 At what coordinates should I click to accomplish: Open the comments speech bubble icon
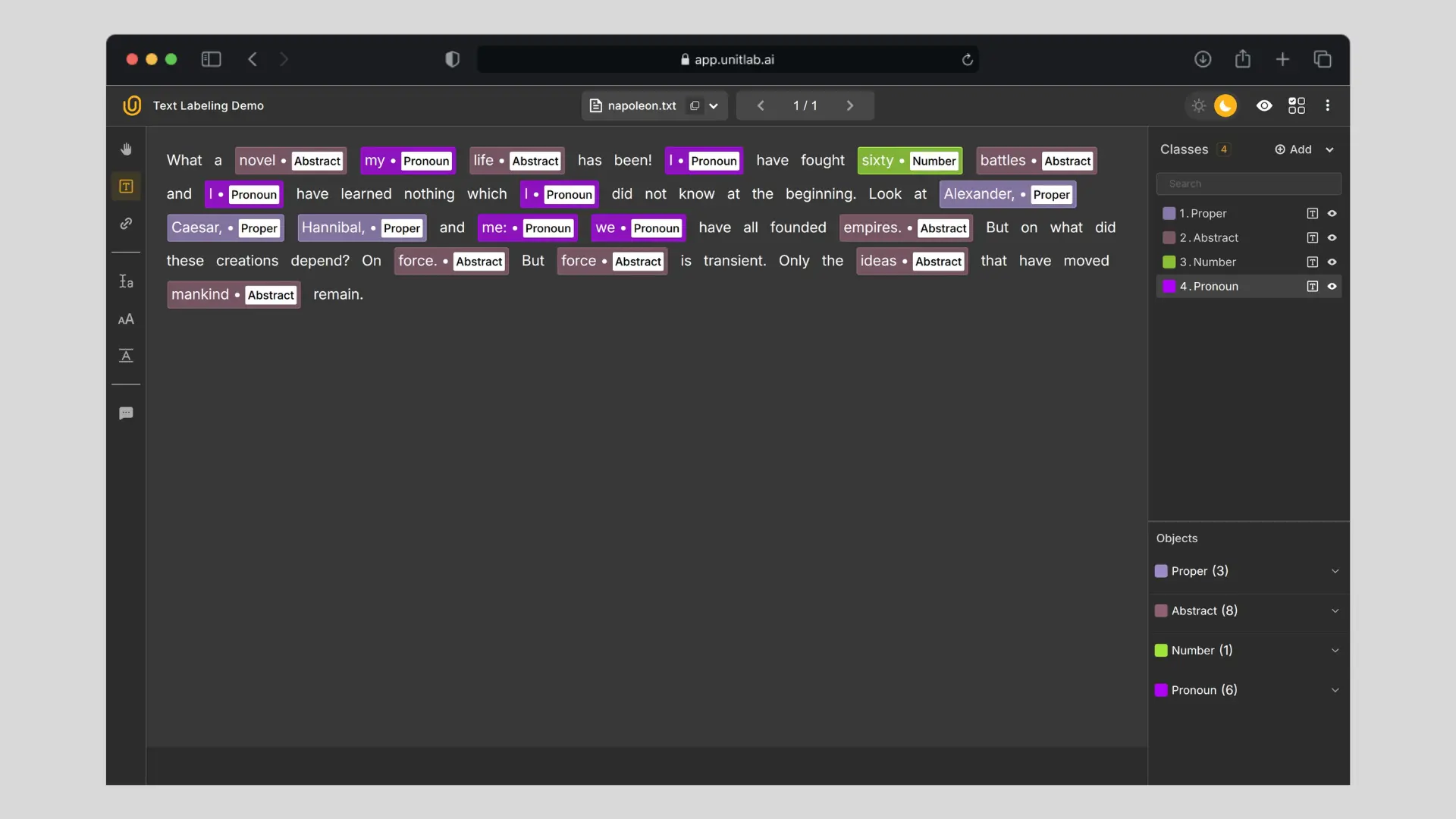(126, 413)
